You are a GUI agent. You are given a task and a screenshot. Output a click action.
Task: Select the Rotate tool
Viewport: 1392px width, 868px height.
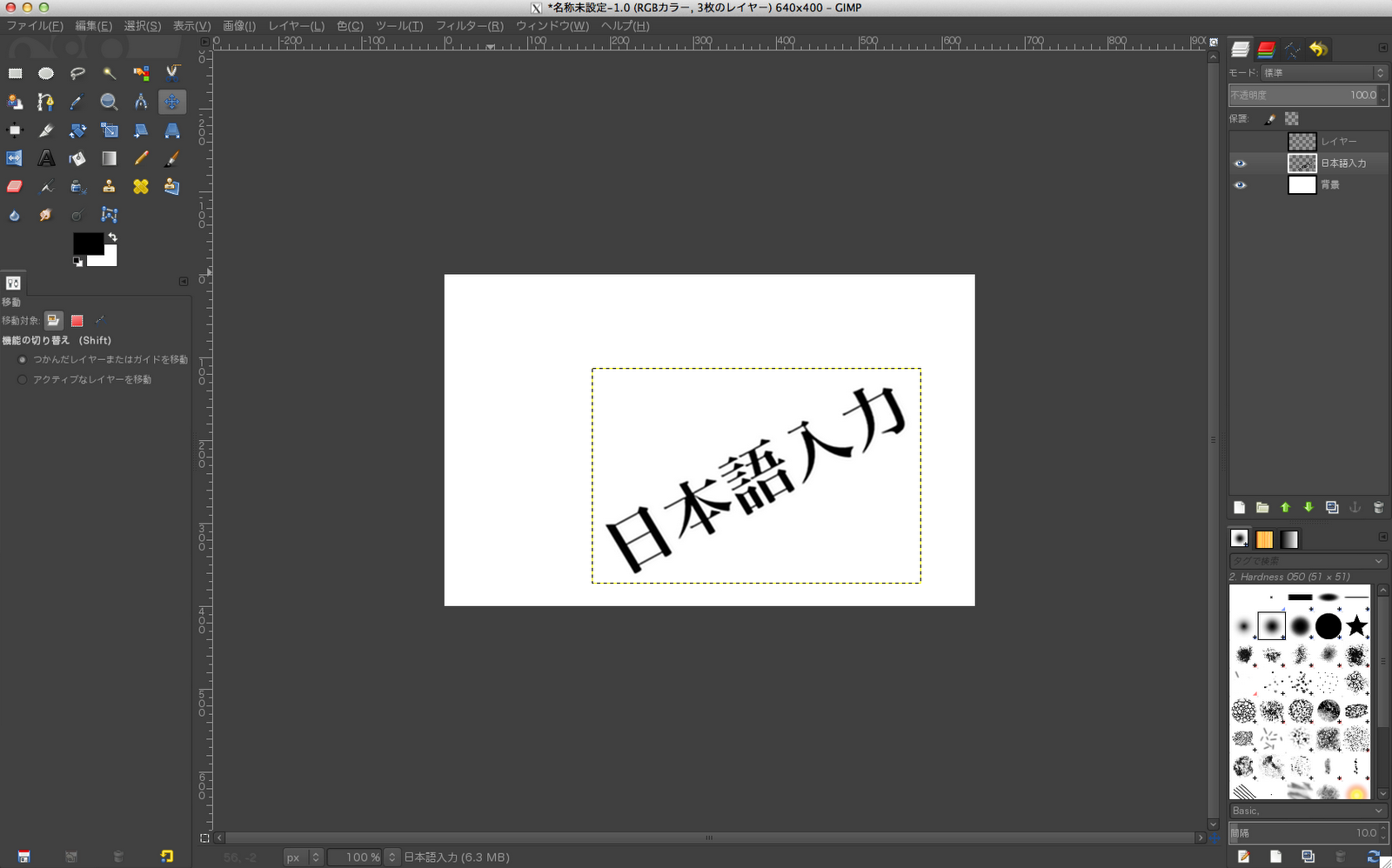point(77,130)
